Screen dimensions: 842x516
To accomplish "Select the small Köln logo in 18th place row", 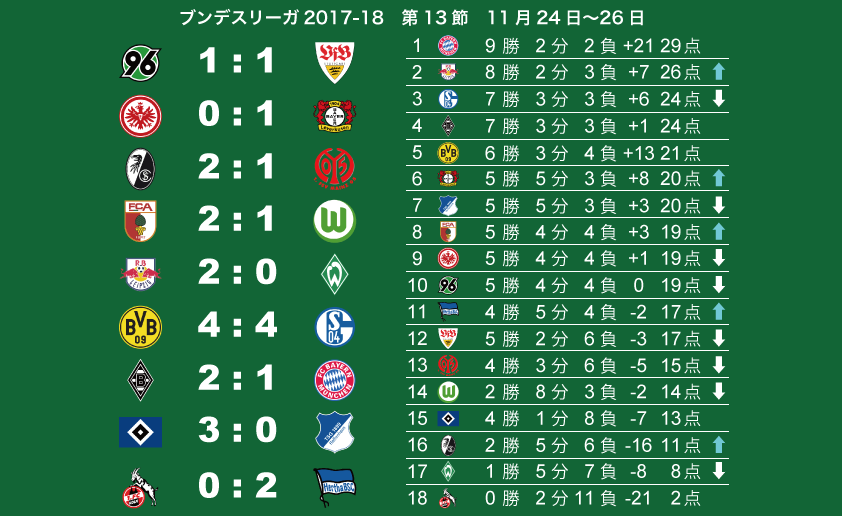I will coord(447,499).
